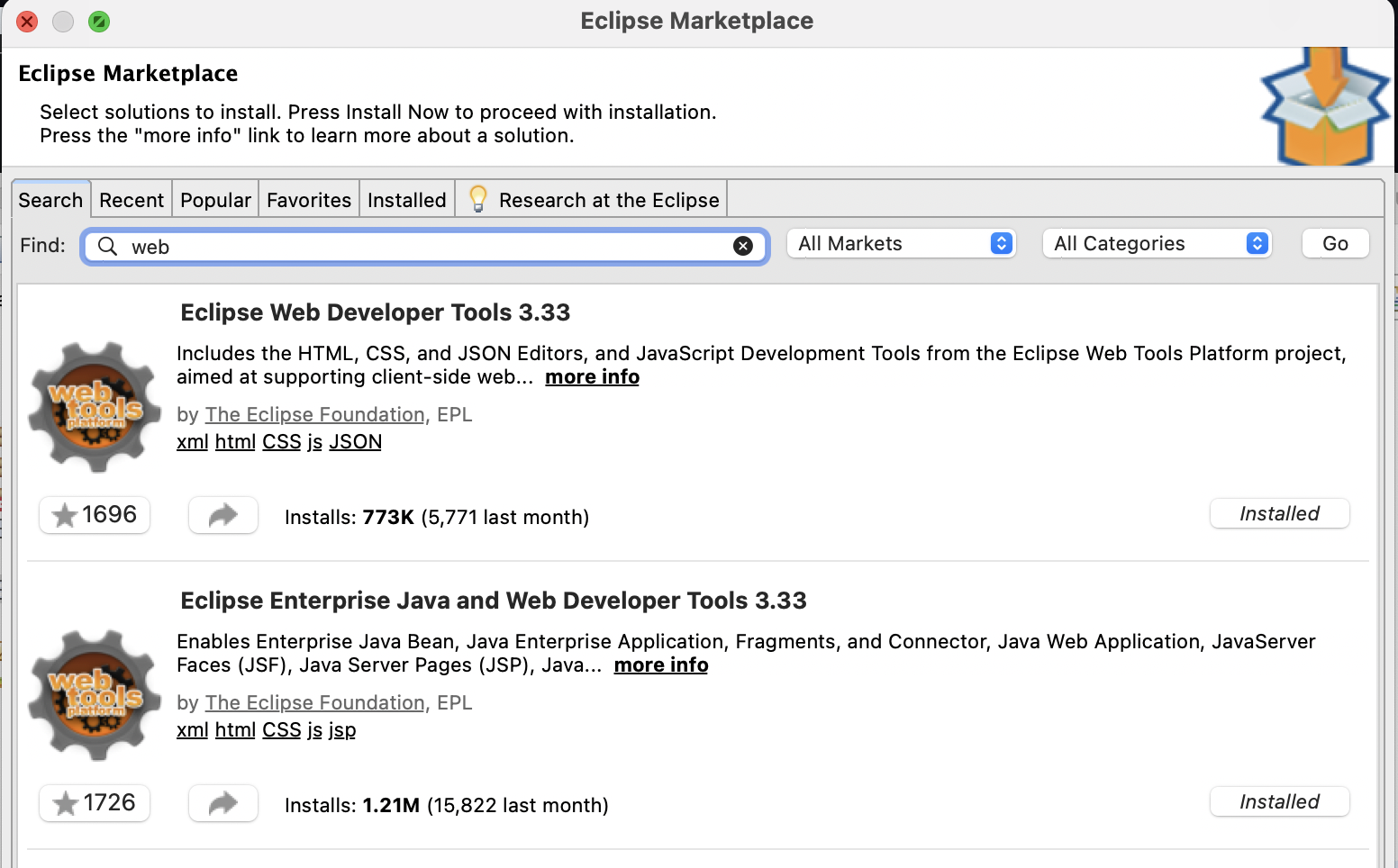Open more info link for Eclipse Web Developer Tools
1398x868 pixels.
coord(592,377)
